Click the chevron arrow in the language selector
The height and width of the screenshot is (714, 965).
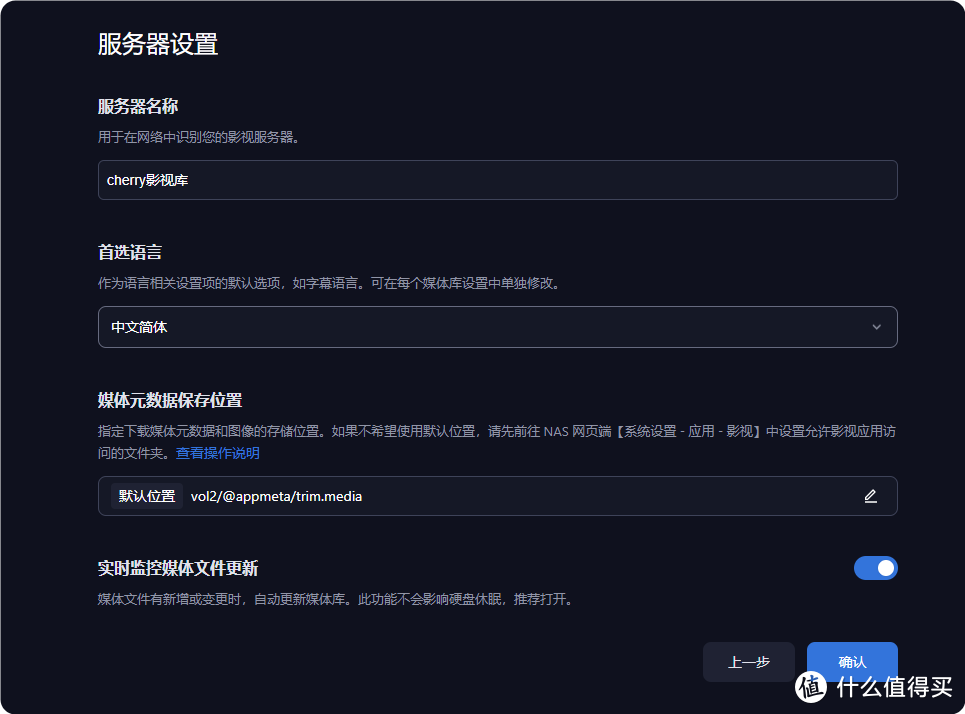click(876, 327)
